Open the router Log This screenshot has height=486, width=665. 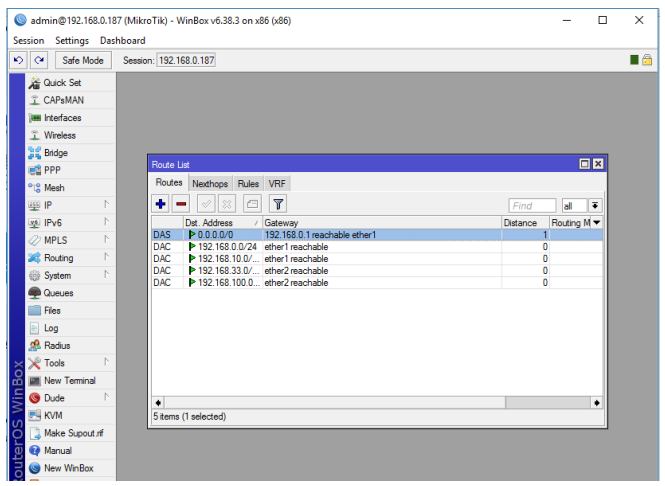coord(71,328)
